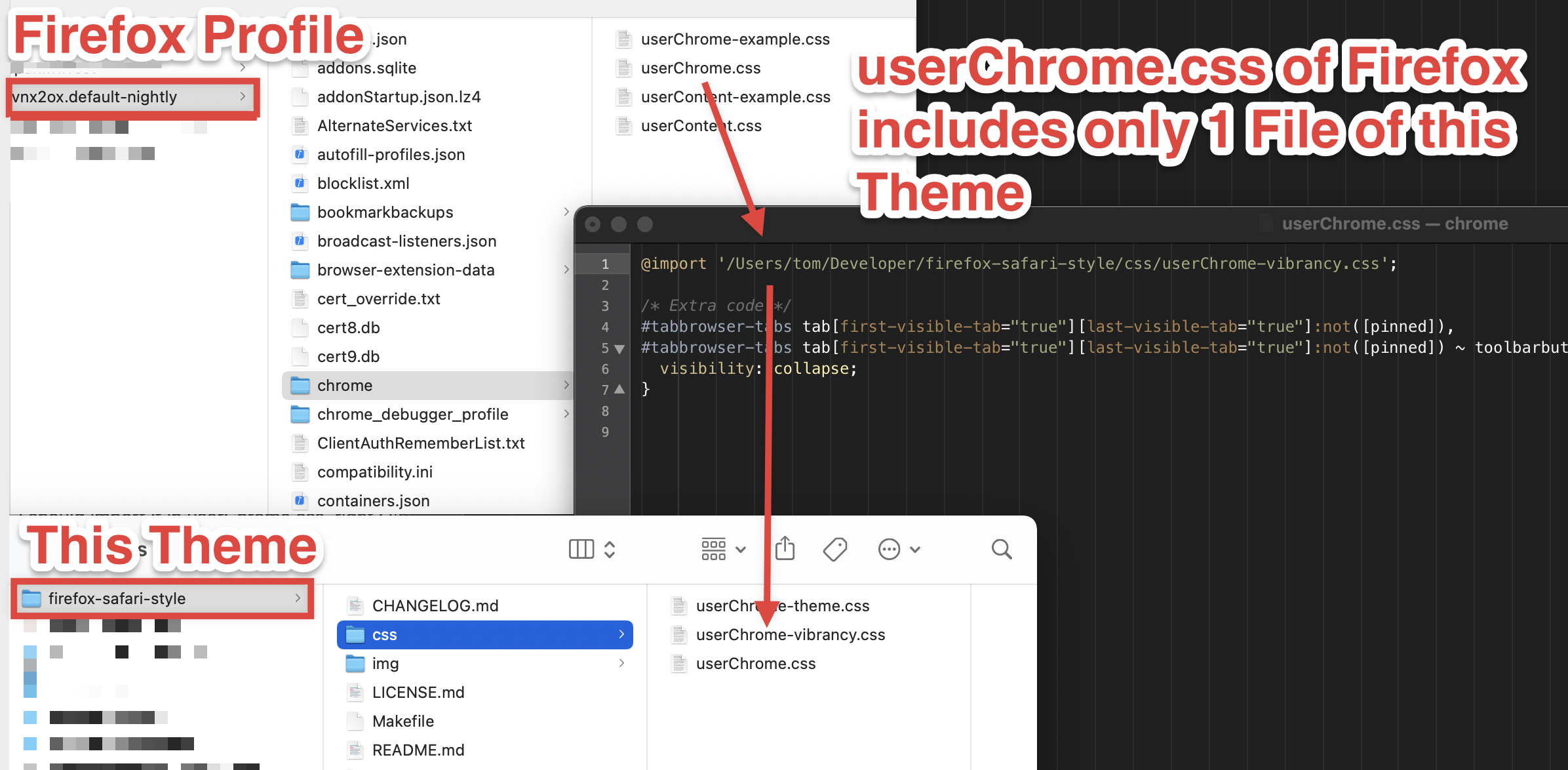
Task: Open the More actions ellipsis menu
Action: coord(899,549)
